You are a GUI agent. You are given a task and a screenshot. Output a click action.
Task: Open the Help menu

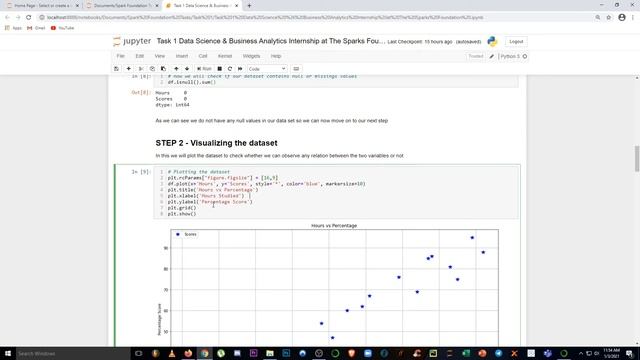(276, 56)
